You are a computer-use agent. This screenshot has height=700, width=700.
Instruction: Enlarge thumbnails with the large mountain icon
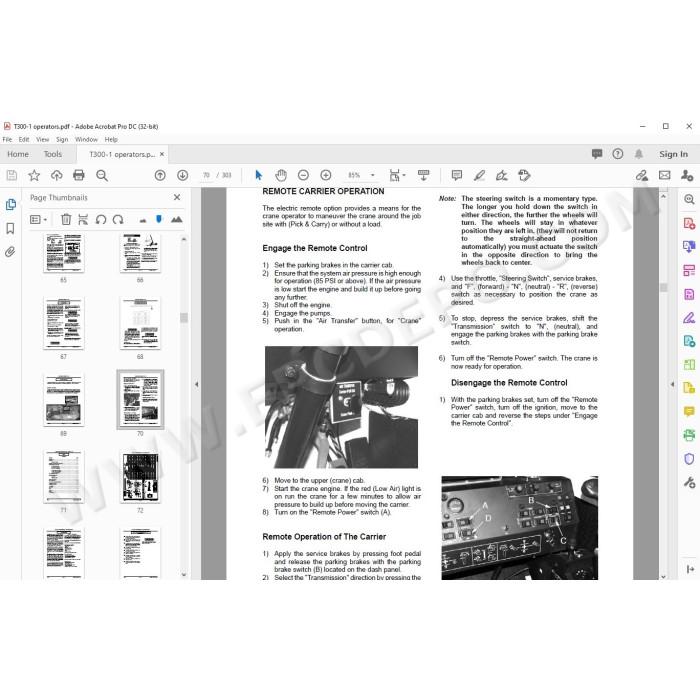[177, 219]
